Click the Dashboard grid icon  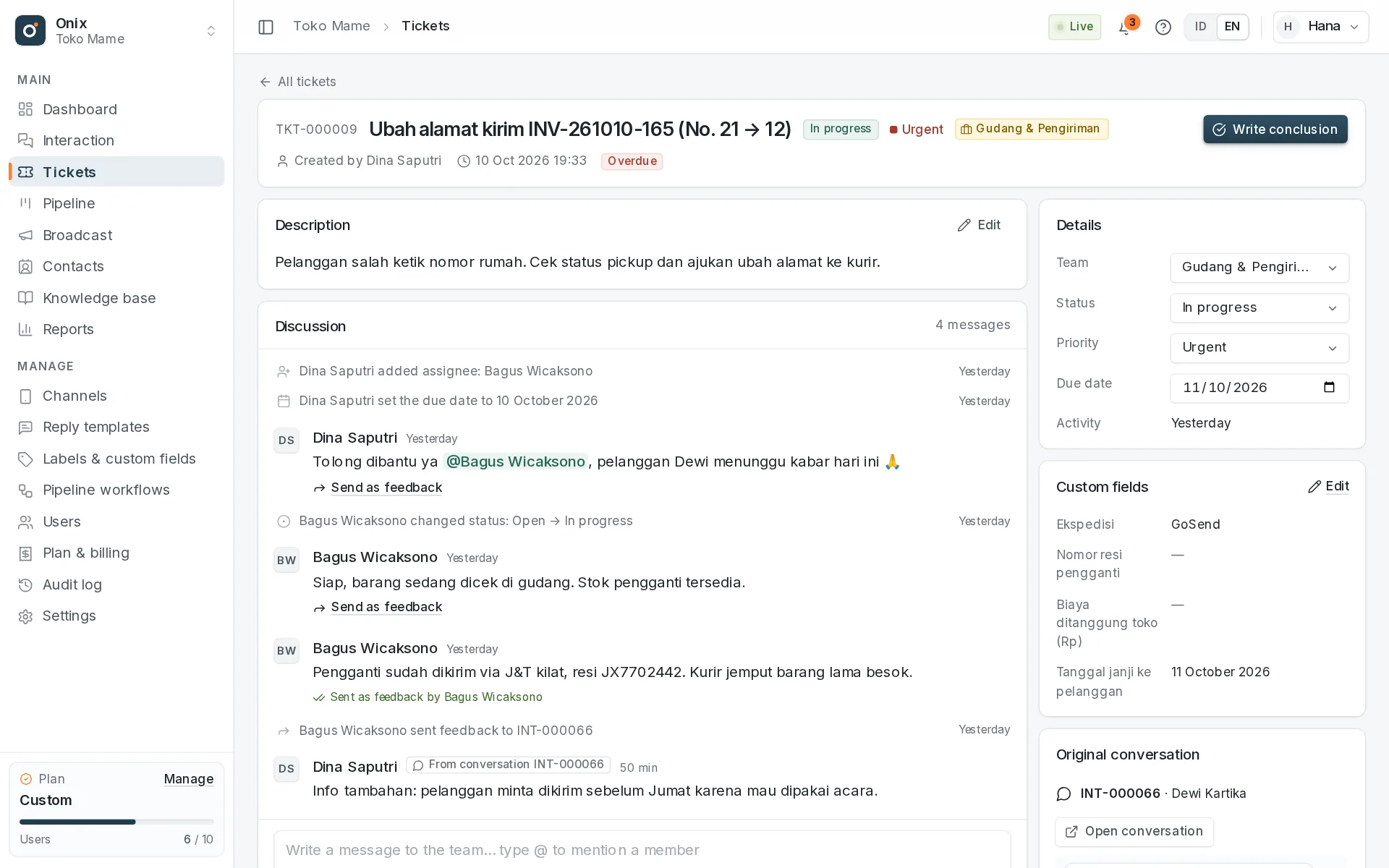click(25, 109)
